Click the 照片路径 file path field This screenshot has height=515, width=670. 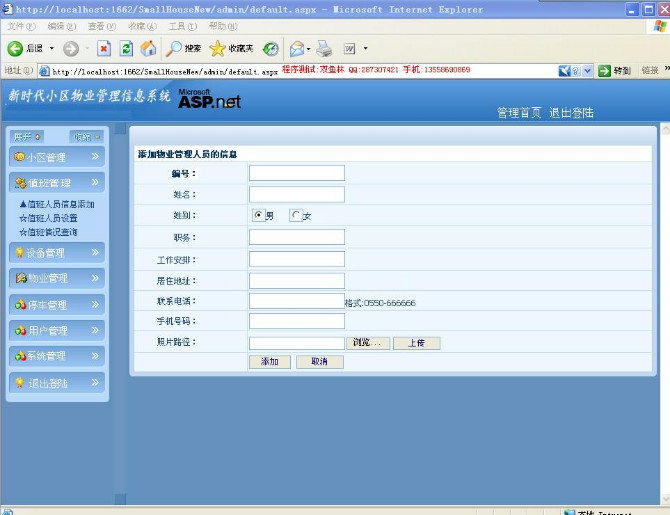coord(297,343)
